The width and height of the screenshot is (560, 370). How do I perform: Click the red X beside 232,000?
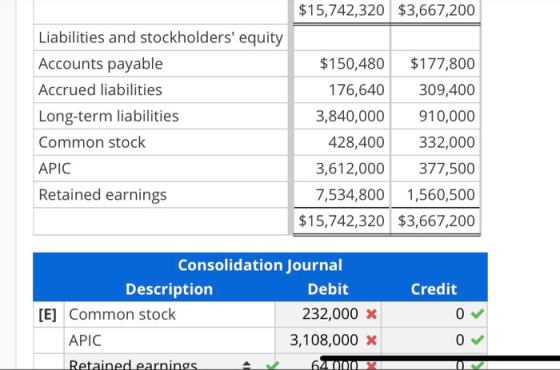[x=371, y=314]
